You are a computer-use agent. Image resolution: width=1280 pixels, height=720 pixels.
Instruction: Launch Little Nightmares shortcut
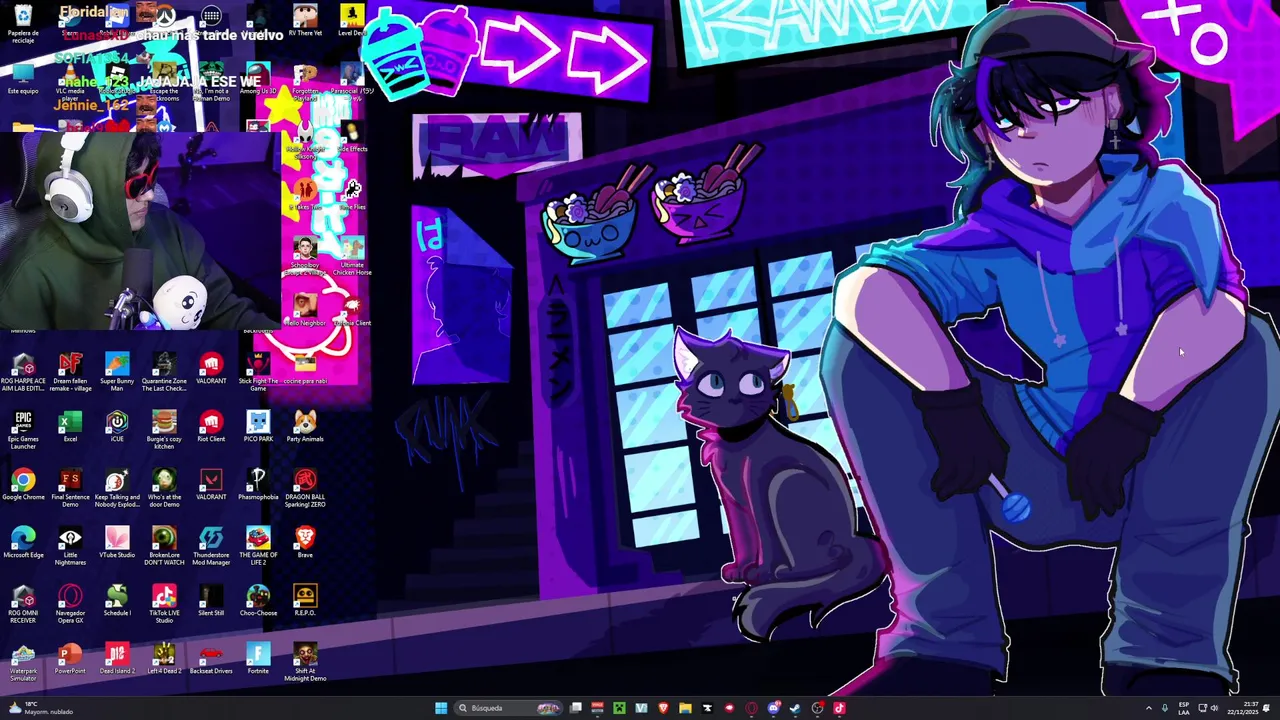pyautogui.click(x=70, y=546)
